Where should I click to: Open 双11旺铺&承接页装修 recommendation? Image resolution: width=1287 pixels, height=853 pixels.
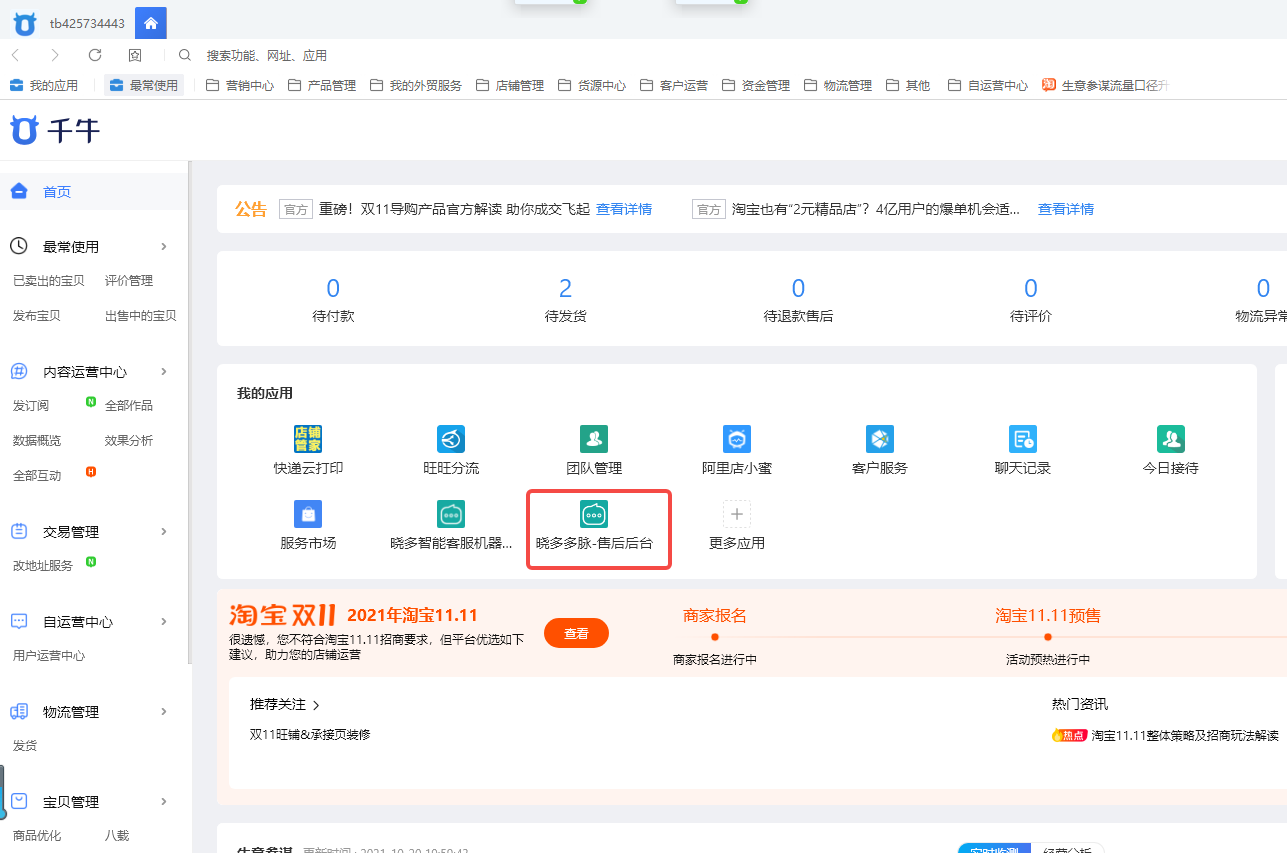(x=310, y=735)
